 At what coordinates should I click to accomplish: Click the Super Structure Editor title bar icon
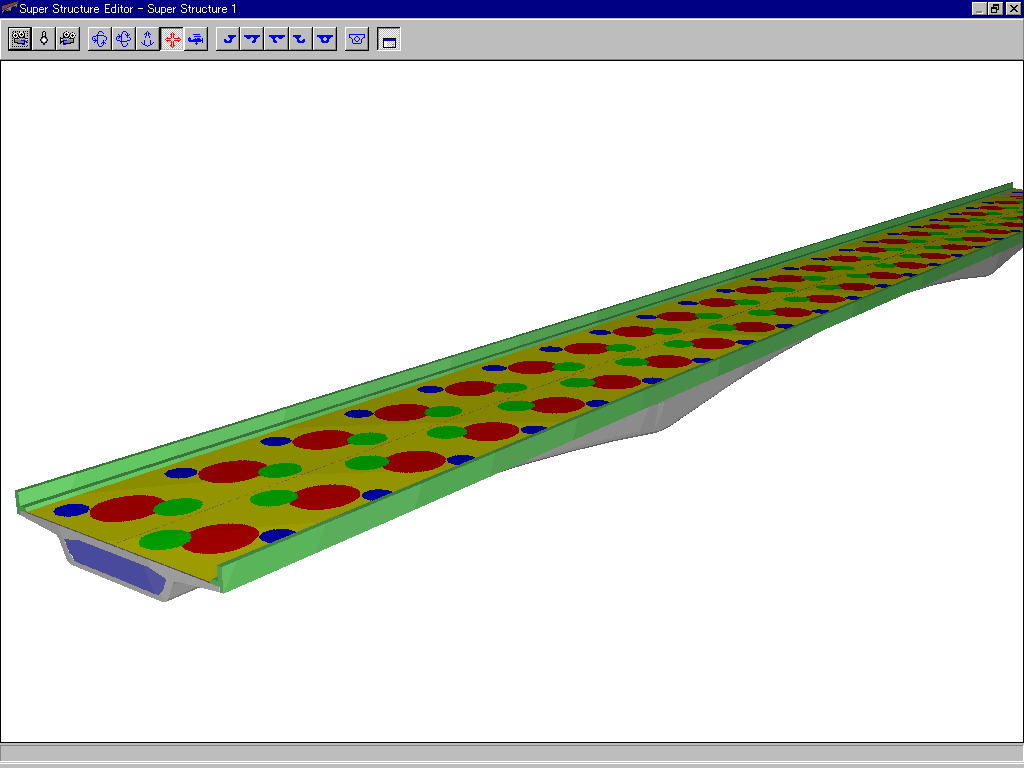click(9, 8)
